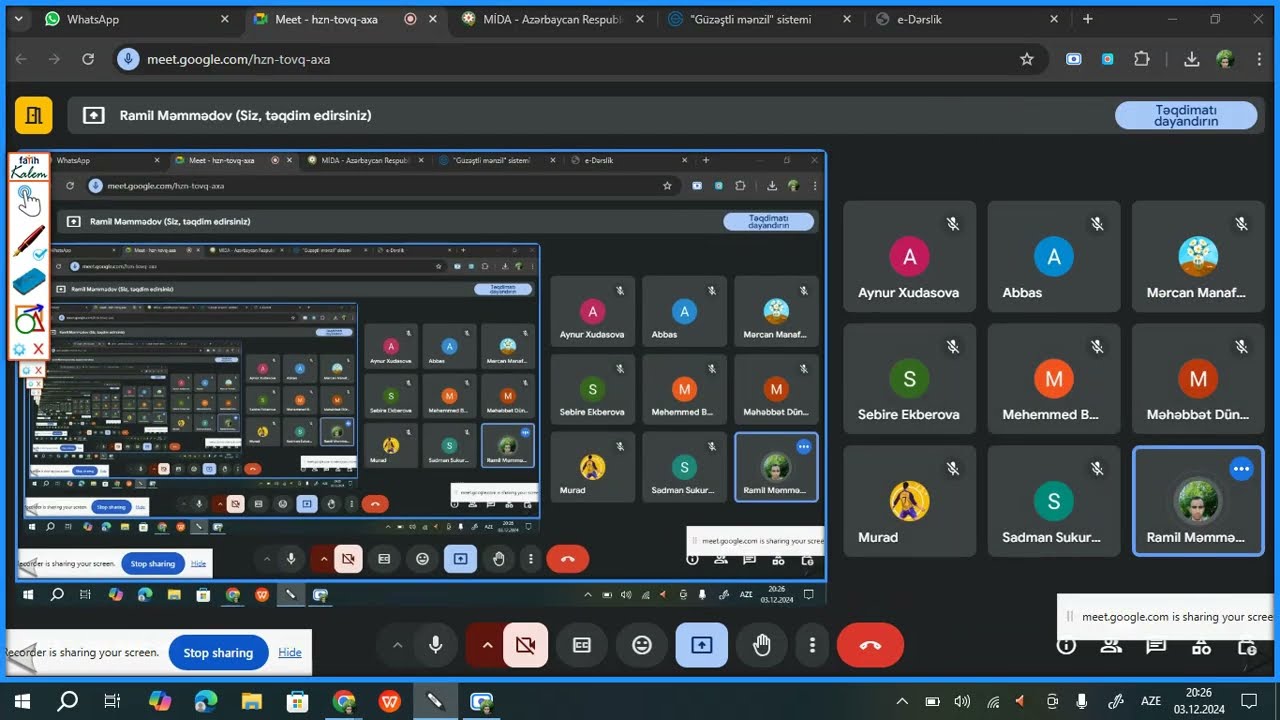The height and width of the screenshot is (720, 1280).
Task: Raise hand in the main Meet control bar
Action: click(x=762, y=645)
